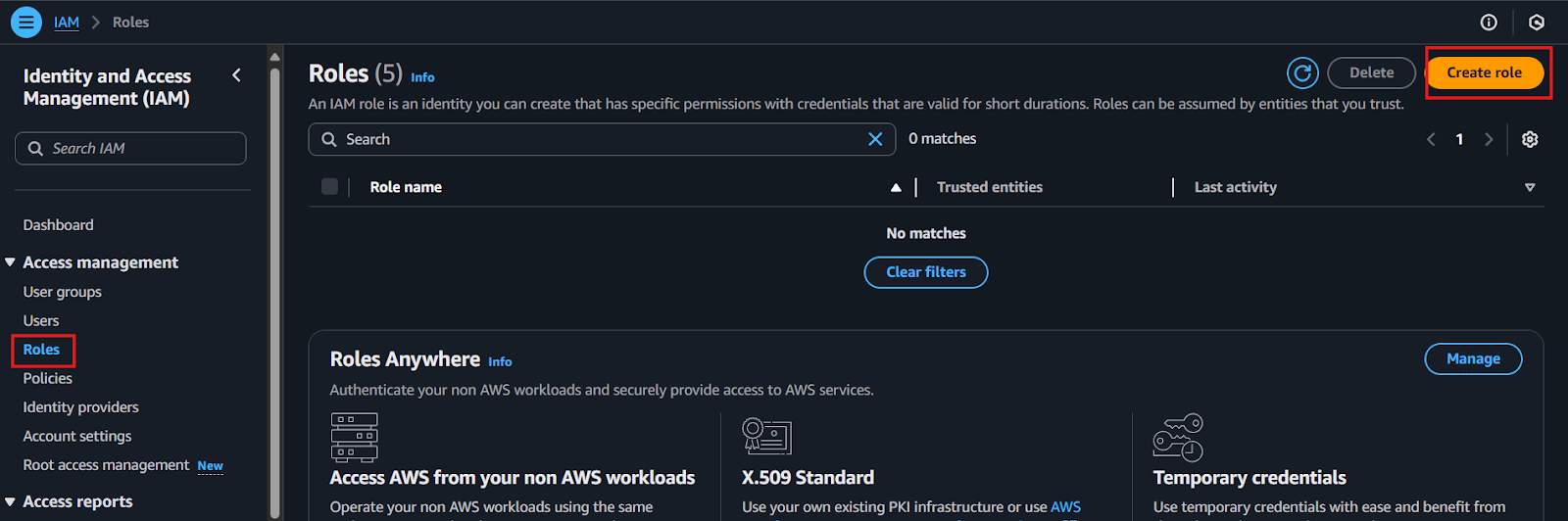This screenshot has height=521, width=1568.
Task: Open Policies in the sidebar
Action: tap(48, 378)
